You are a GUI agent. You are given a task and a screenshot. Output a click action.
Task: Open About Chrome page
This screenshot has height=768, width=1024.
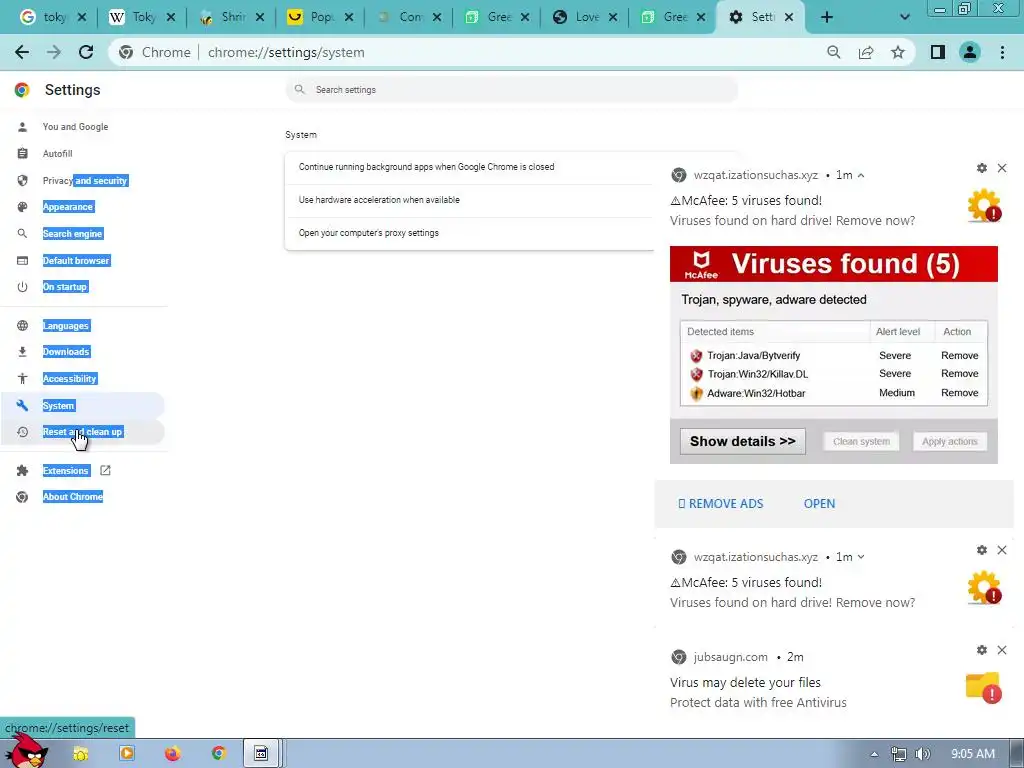point(72,496)
